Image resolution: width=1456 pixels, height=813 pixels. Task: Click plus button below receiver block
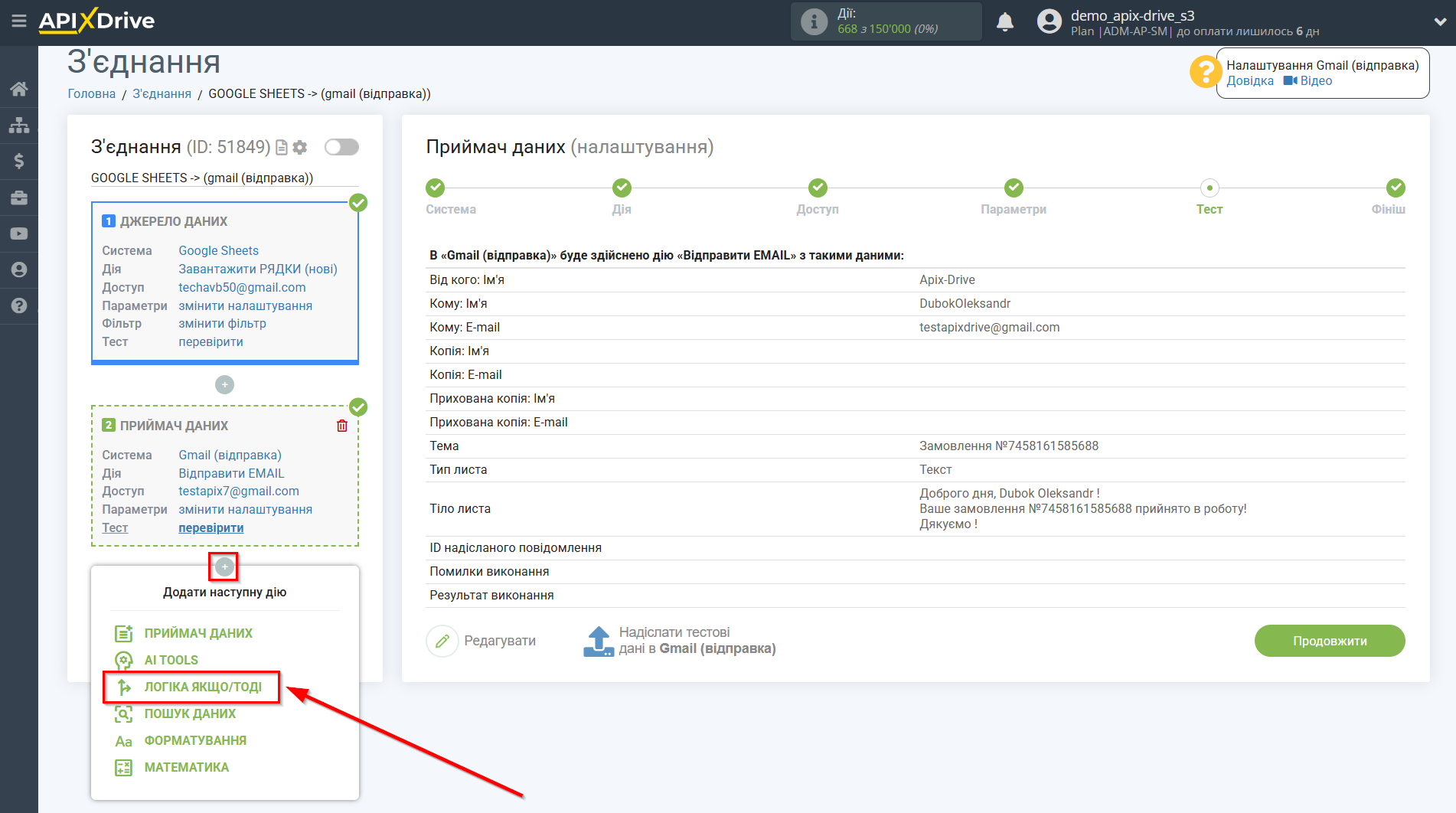click(x=224, y=566)
